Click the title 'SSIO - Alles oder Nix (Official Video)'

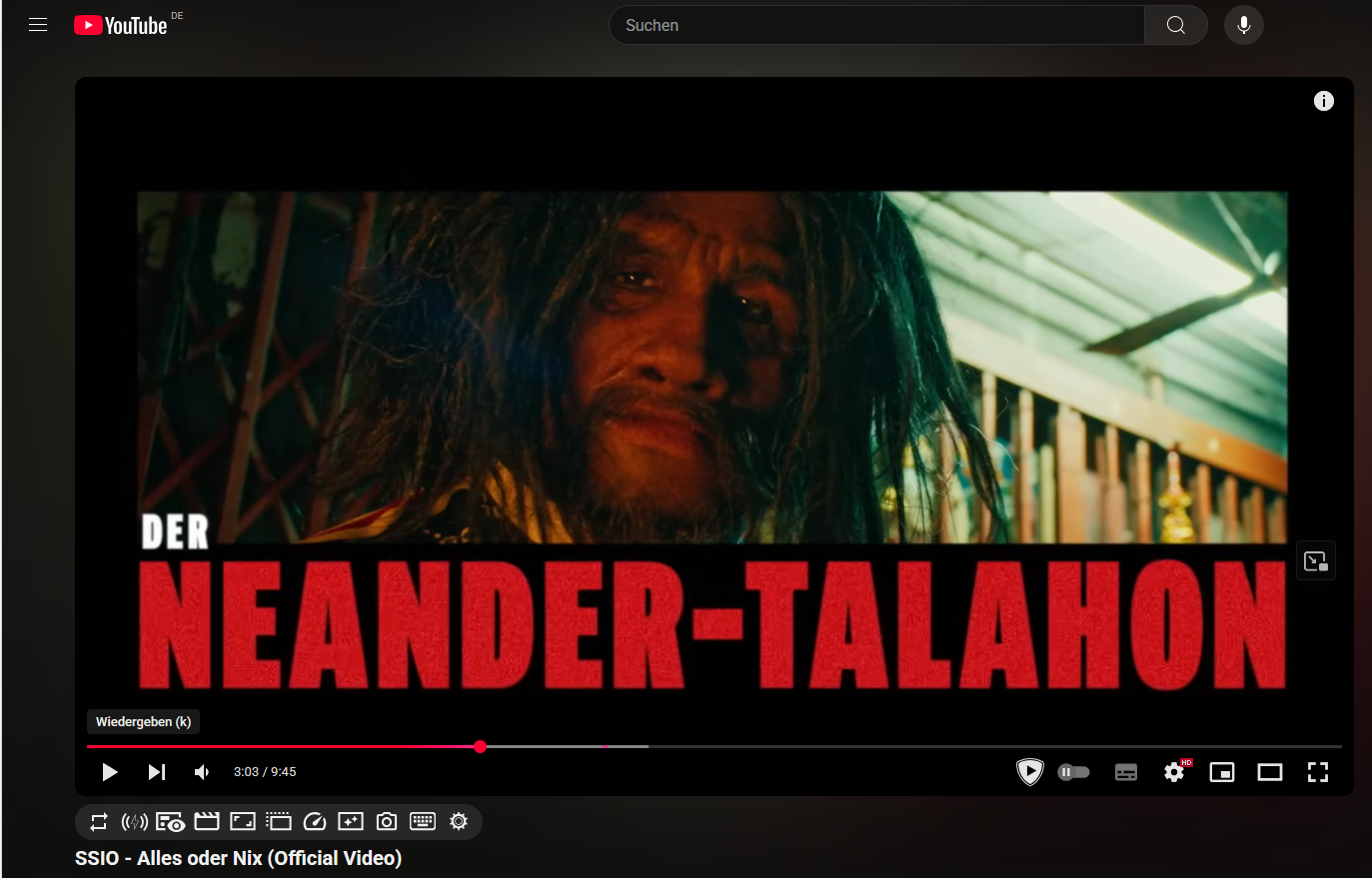click(x=239, y=858)
